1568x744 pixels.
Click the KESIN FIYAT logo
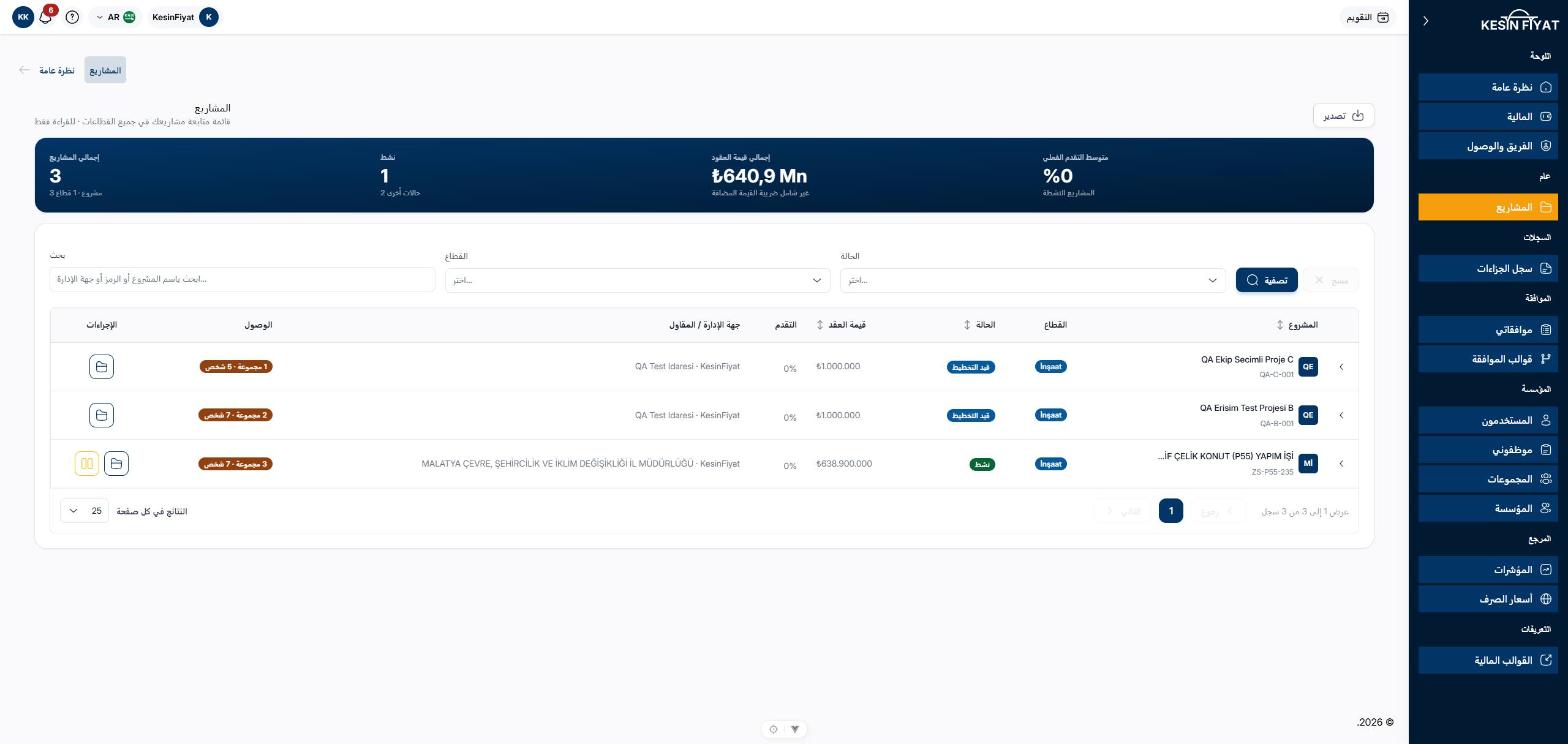pyautogui.click(x=1519, y=22)
